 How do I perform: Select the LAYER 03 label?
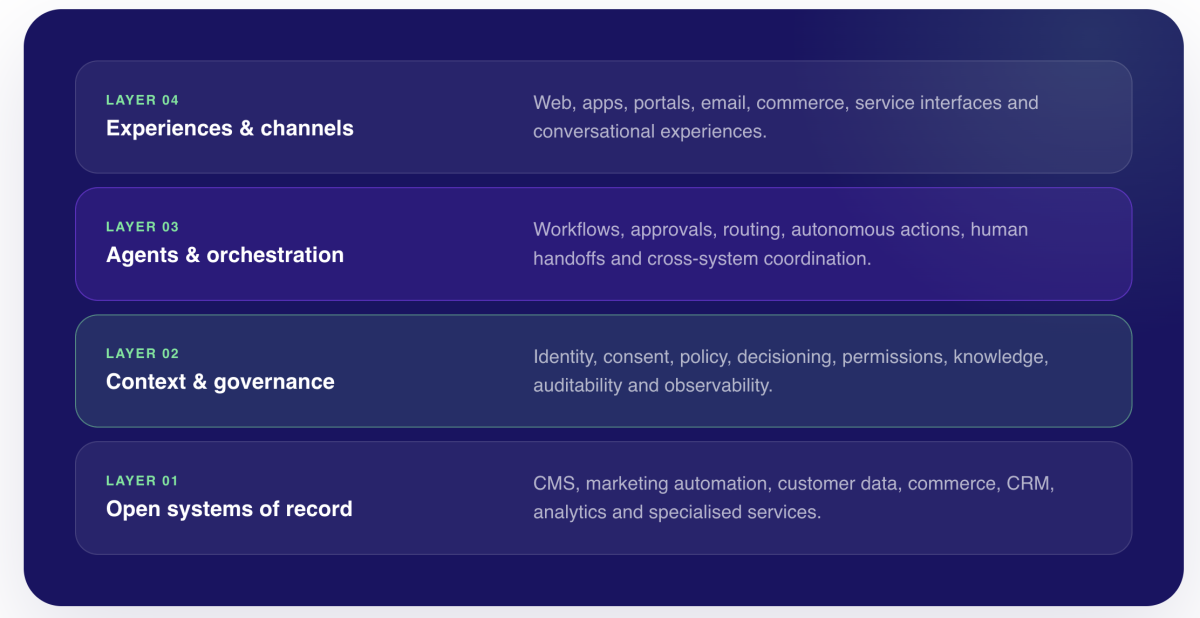click(x=143, y=227)
